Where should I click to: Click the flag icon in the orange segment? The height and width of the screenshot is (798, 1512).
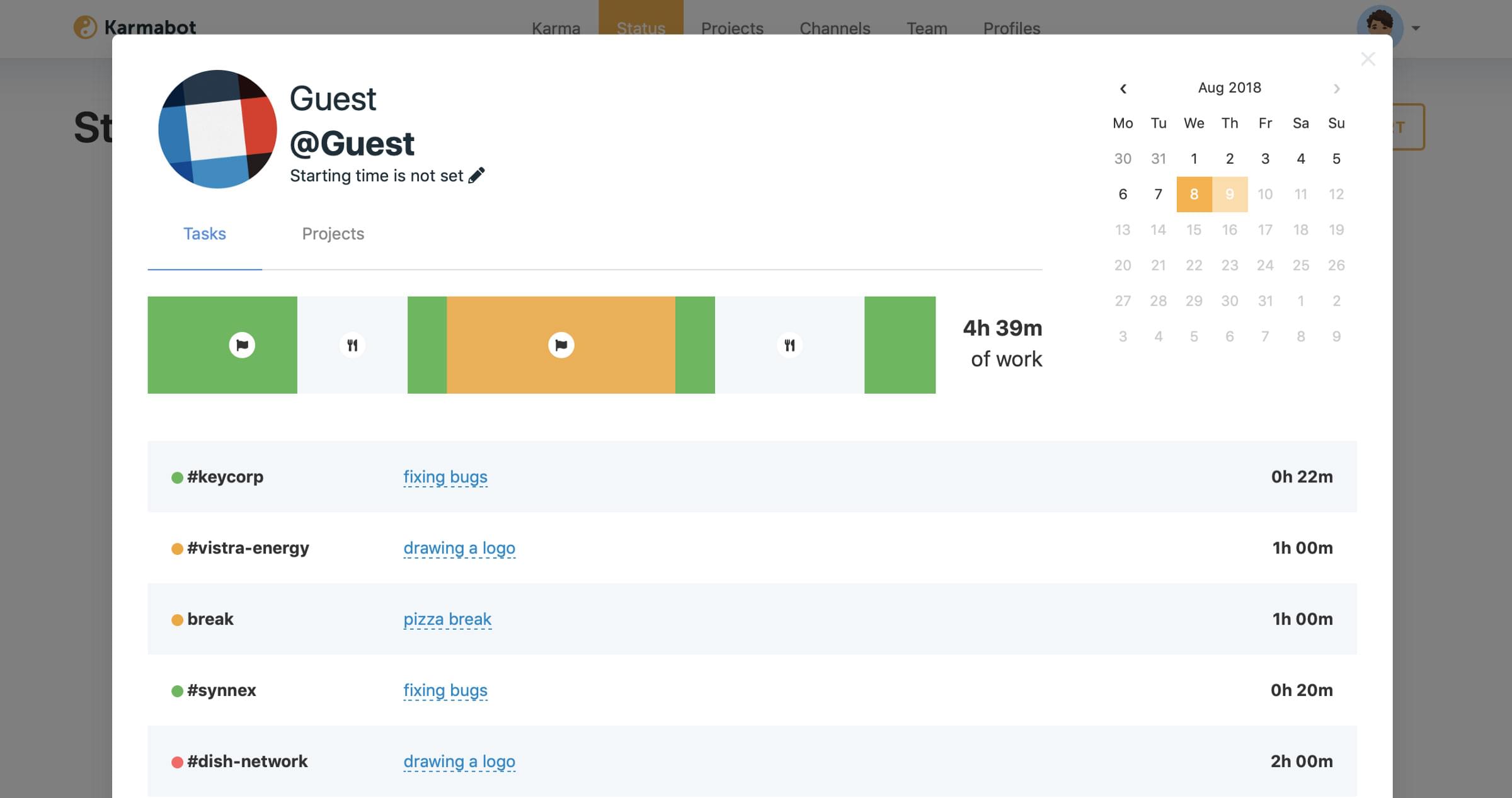click(561, 345)
